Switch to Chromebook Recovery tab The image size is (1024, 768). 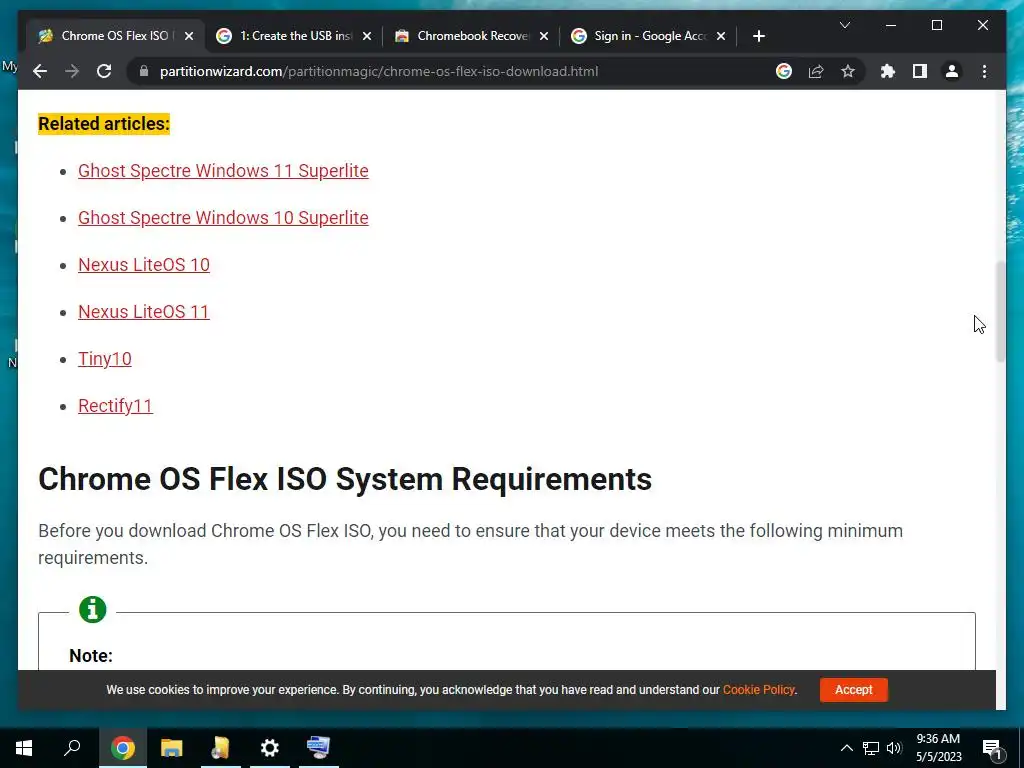tap(472, 36)
